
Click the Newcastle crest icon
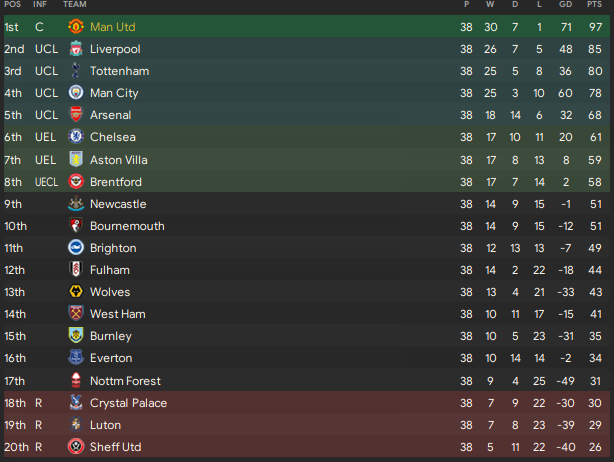coord(75,204)
